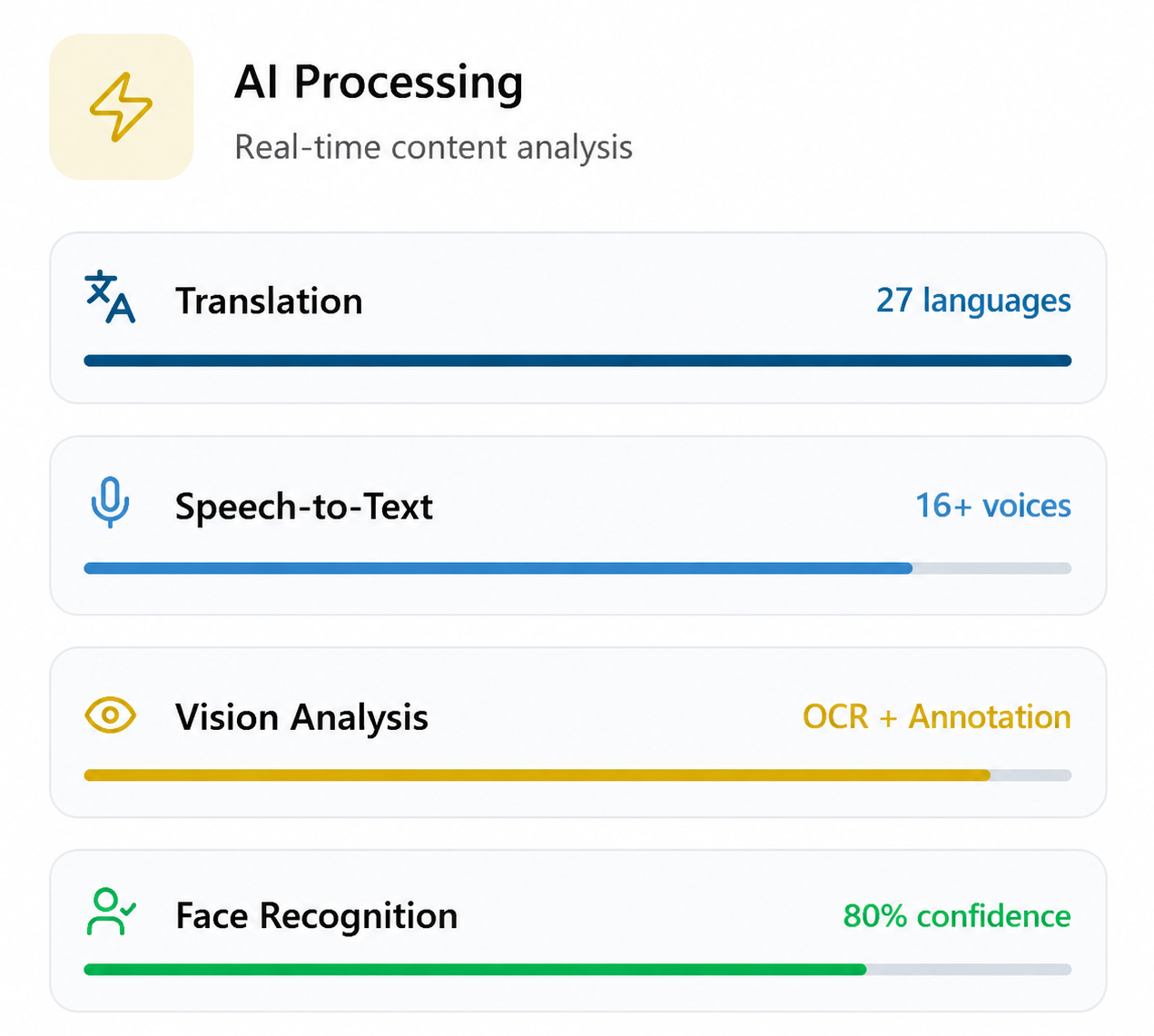The width and height of the screenshot is (1154, 1036).
Task: Click the unfilled gray end of Face Recognition bar
Action: (969, 970)
